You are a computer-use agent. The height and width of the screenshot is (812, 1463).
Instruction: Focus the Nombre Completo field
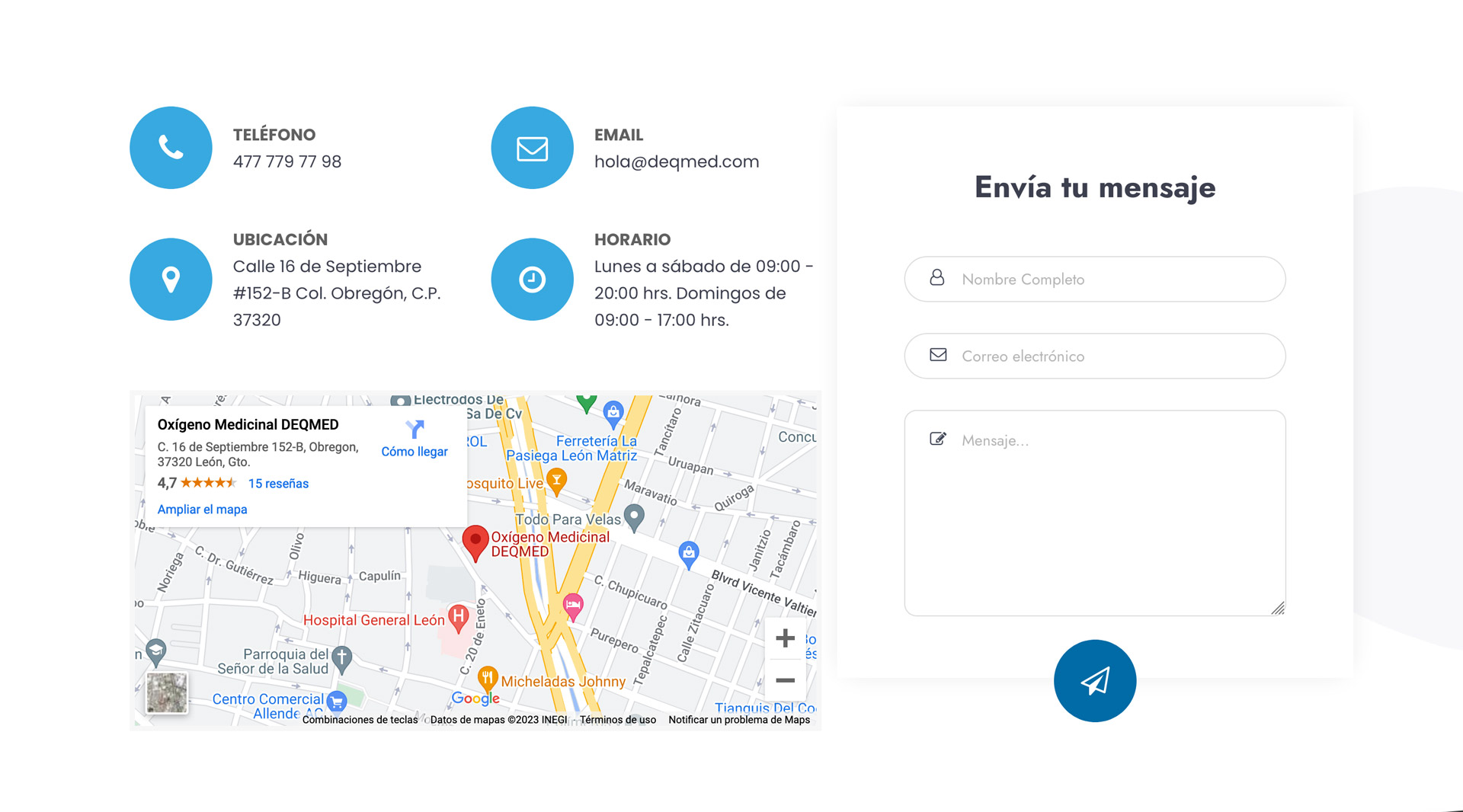(1095, 279)
